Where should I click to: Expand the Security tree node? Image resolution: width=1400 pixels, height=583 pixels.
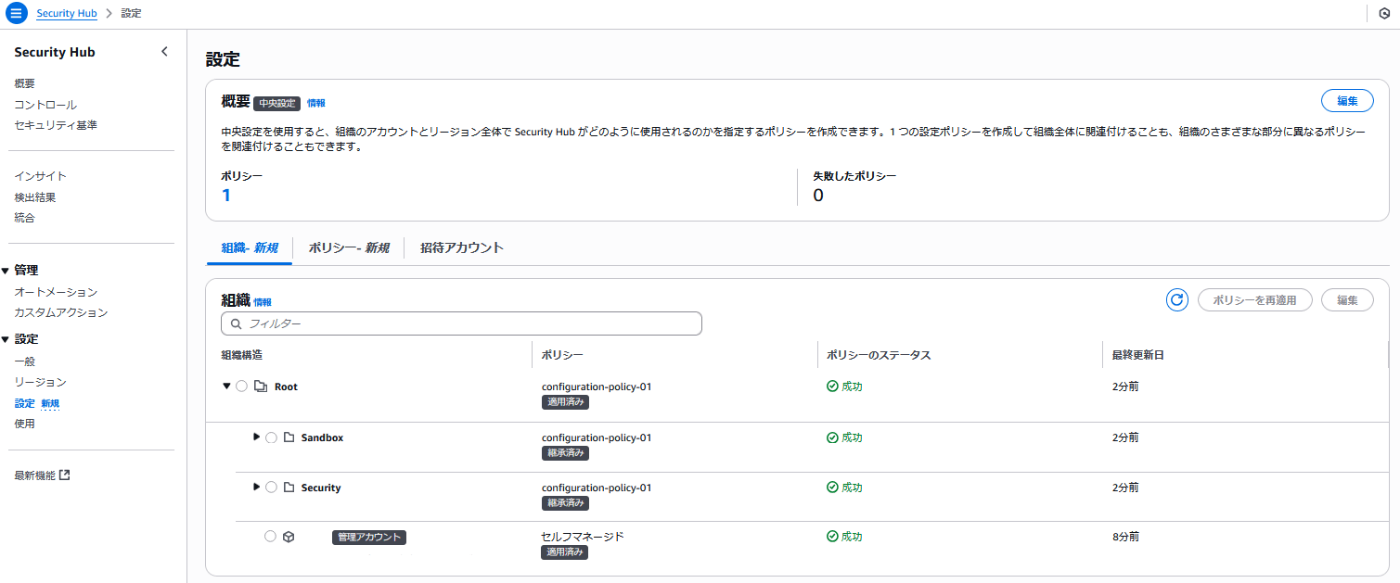click(257, 487)
